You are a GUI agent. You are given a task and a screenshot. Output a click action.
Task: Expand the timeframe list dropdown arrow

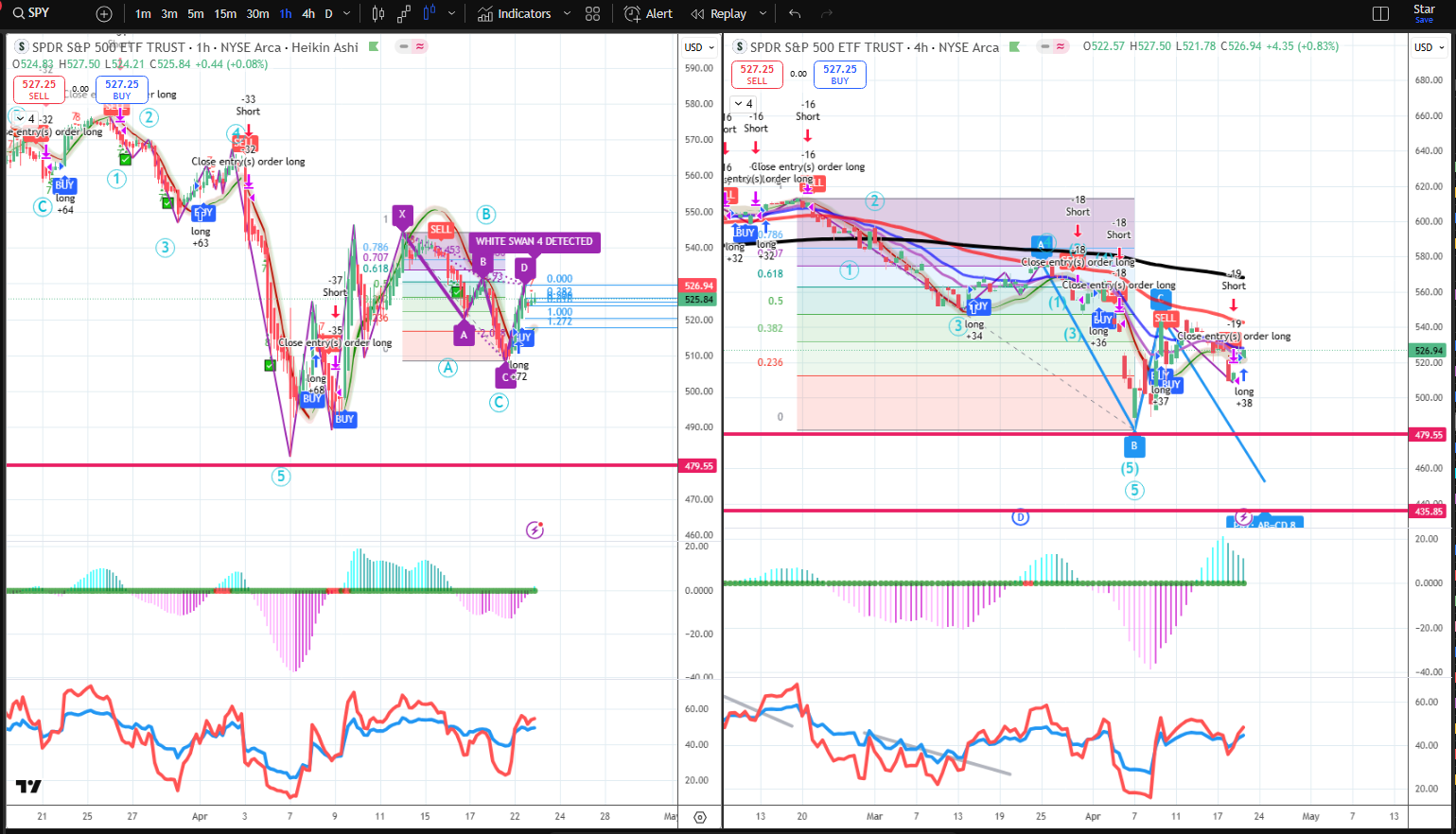(x=347, y=14)
